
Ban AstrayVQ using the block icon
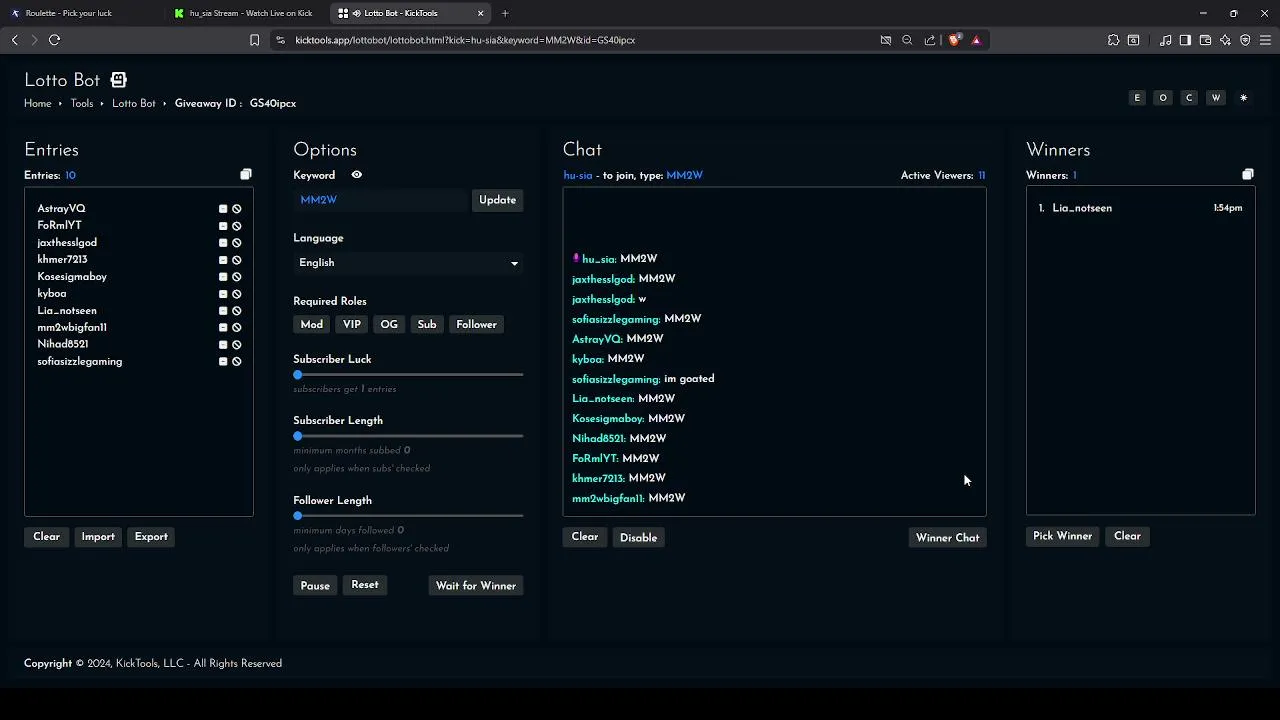tap(237, 209)
